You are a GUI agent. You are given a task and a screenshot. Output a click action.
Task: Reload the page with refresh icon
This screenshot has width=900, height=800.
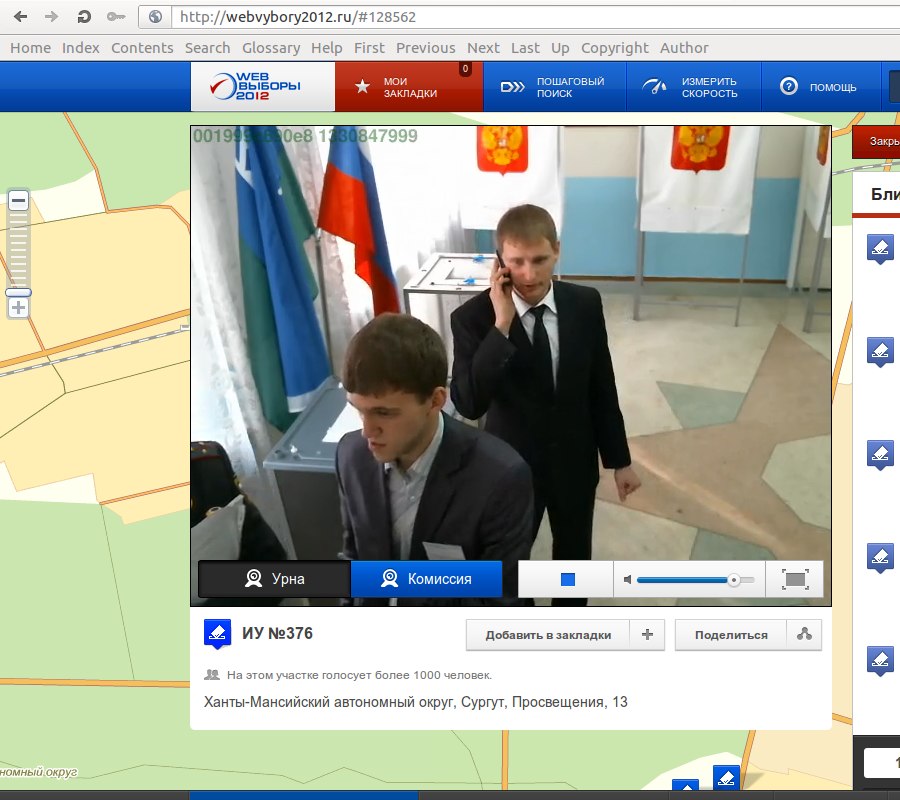(x=85, y=17)
